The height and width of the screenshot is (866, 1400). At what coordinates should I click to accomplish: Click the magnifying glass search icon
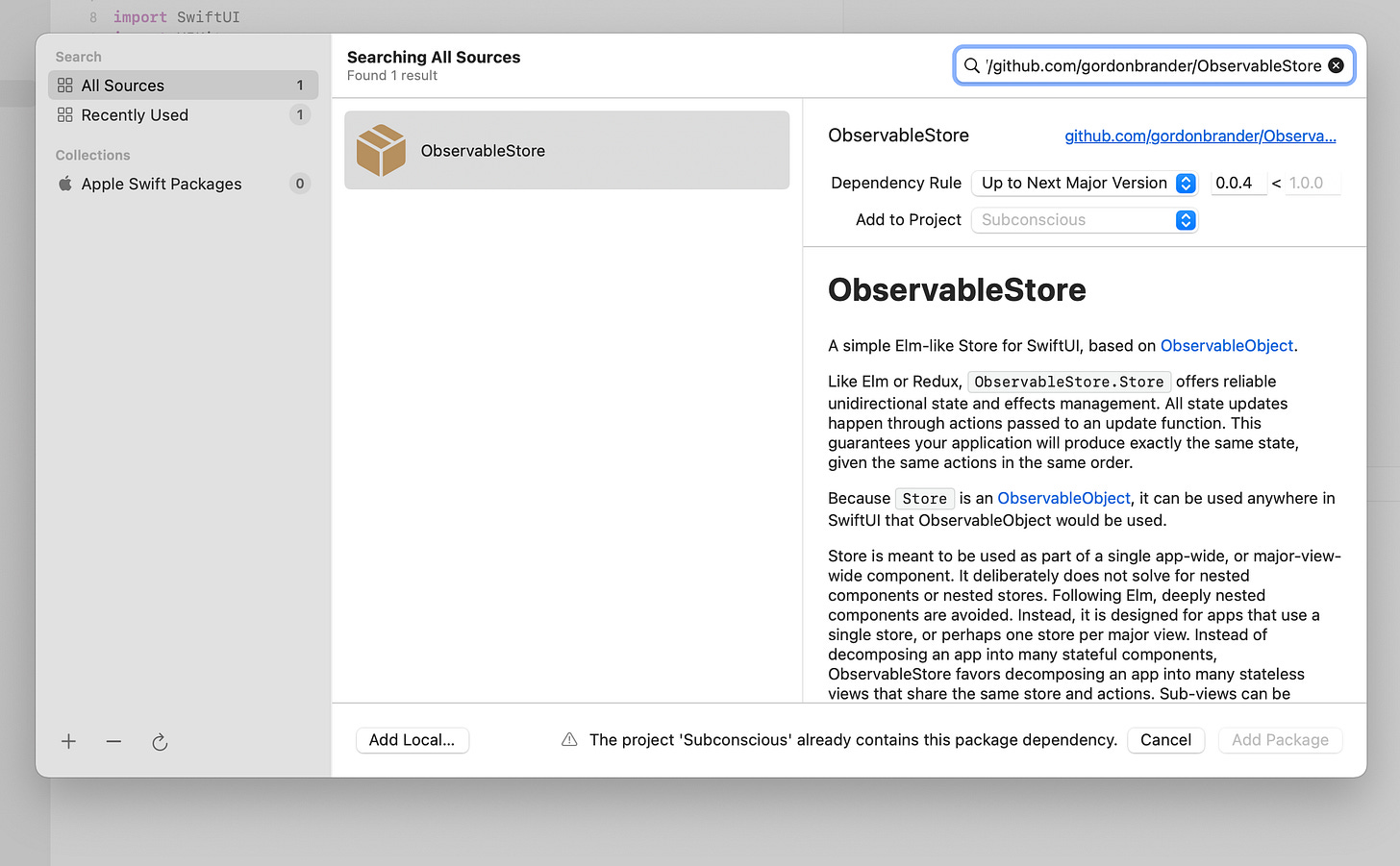pyautogui.click(x=972, y=65)
